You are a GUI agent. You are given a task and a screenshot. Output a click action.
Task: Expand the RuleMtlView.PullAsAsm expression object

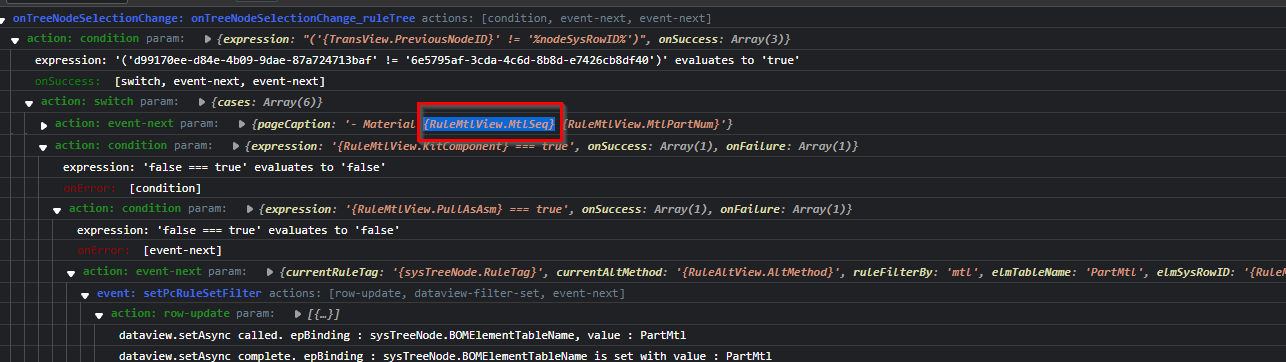point(250,209)
